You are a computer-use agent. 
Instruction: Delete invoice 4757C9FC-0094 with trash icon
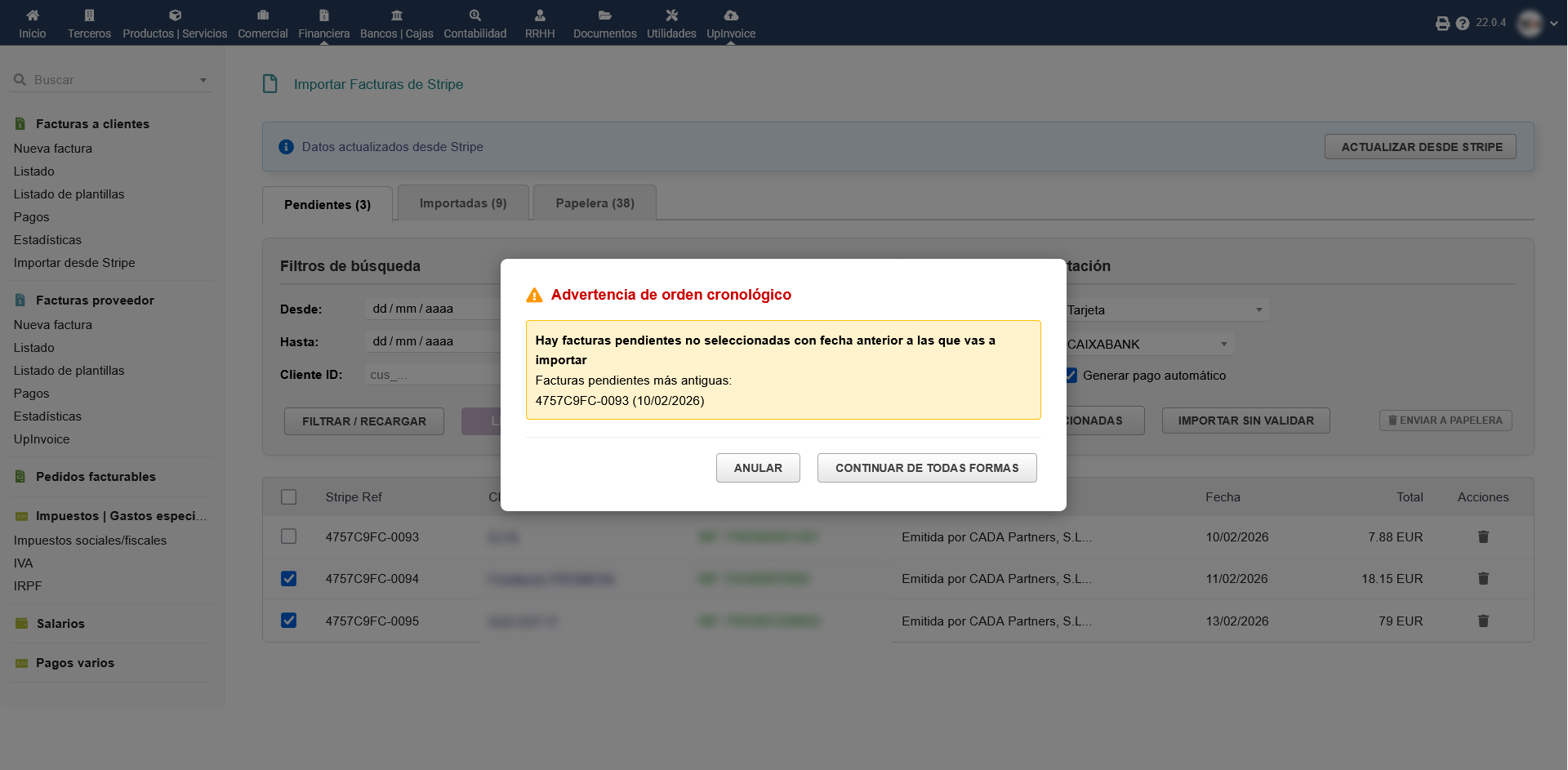click(1483, 578)
